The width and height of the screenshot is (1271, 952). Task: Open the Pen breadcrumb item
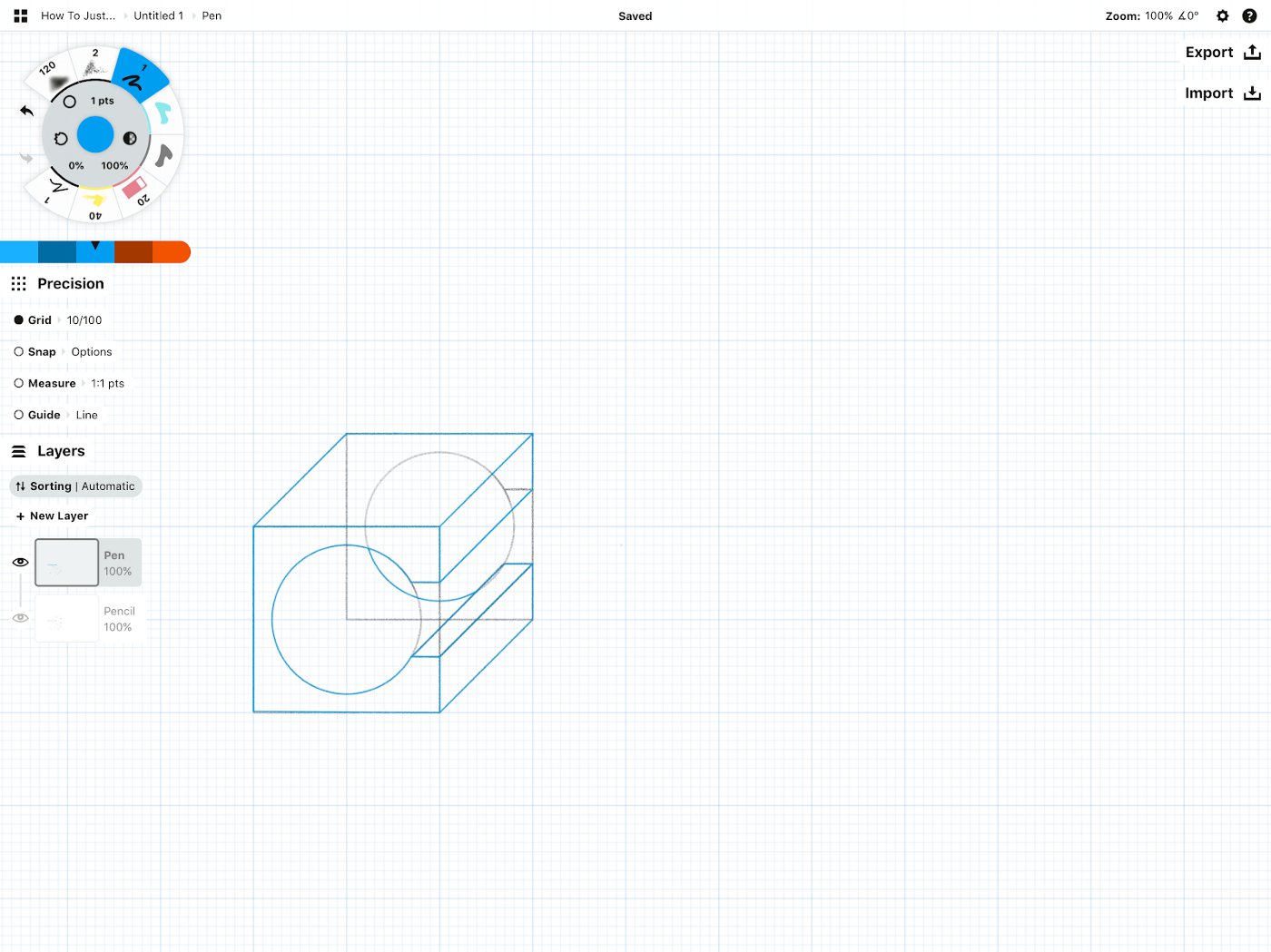coord(212,15)
